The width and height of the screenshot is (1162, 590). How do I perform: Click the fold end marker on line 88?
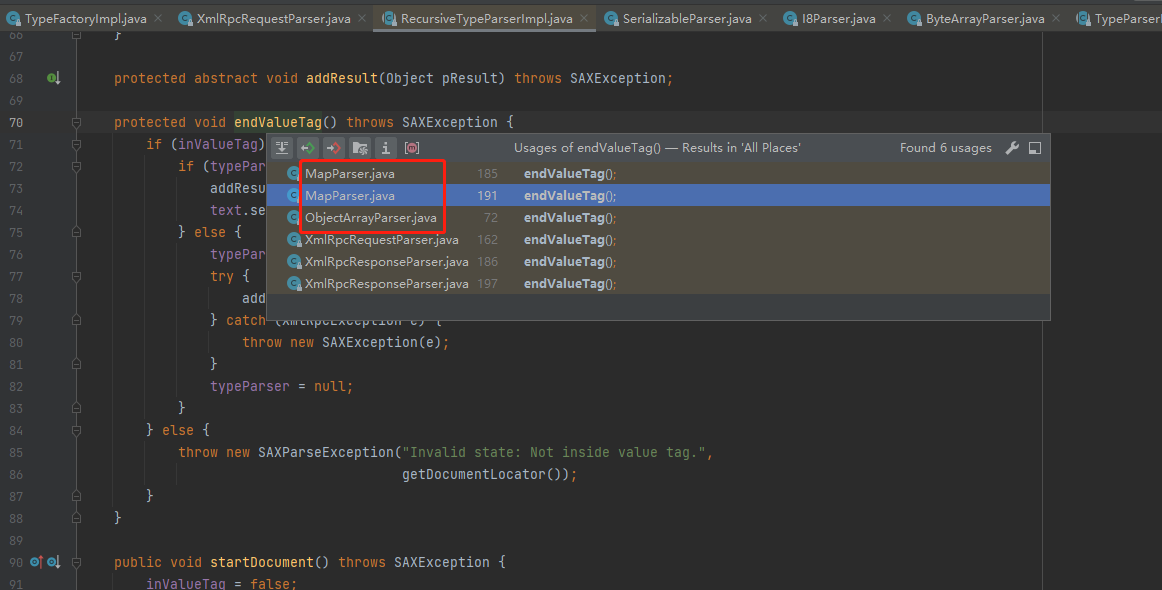(76, 517)
